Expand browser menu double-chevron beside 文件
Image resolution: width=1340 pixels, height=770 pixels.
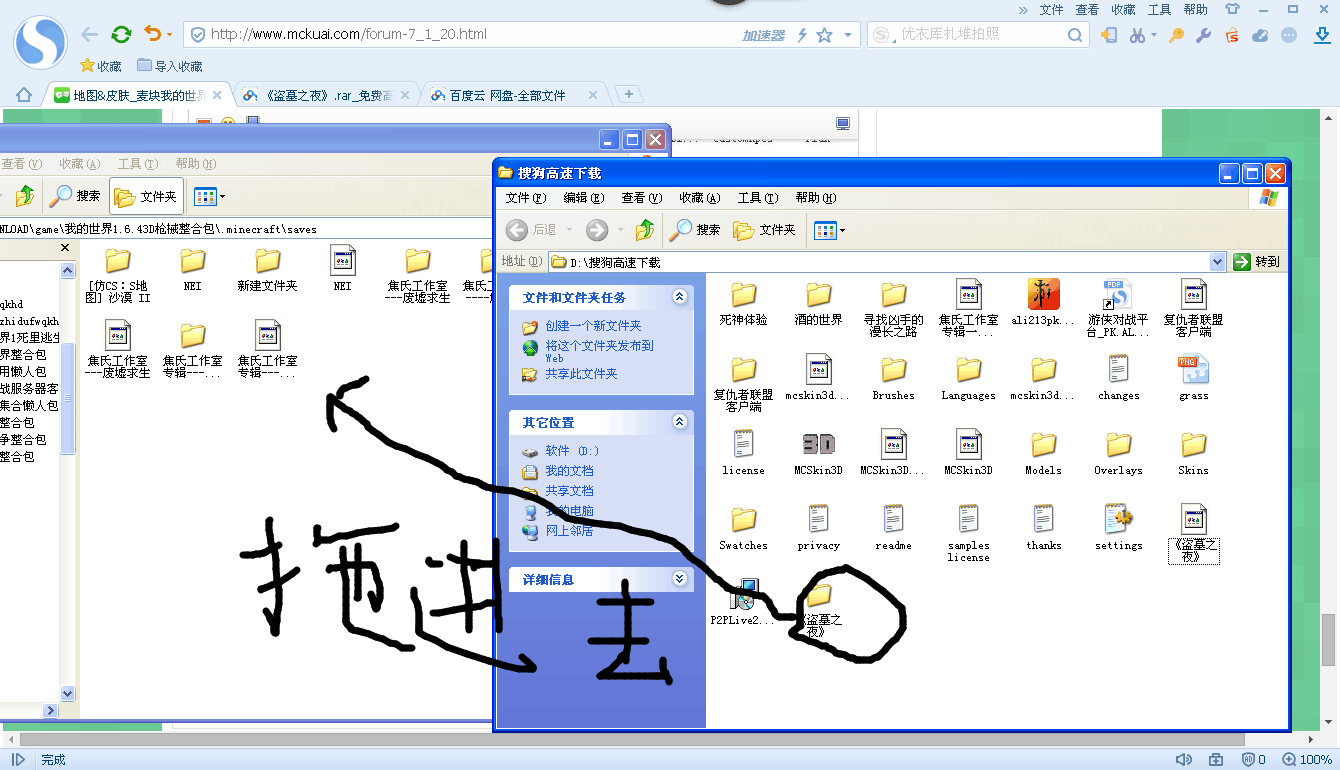(x=1023, y=9)
